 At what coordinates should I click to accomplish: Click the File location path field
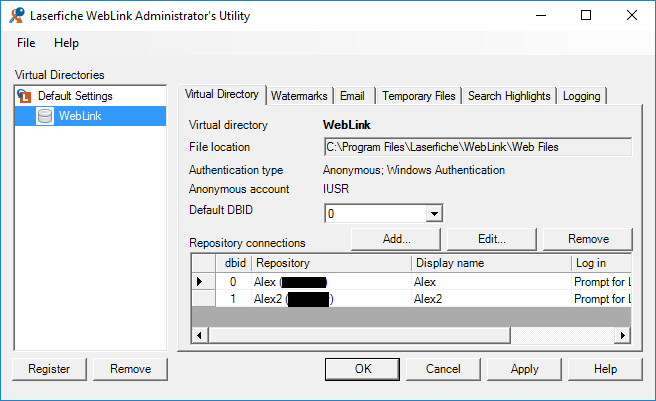tap(478, 147)
